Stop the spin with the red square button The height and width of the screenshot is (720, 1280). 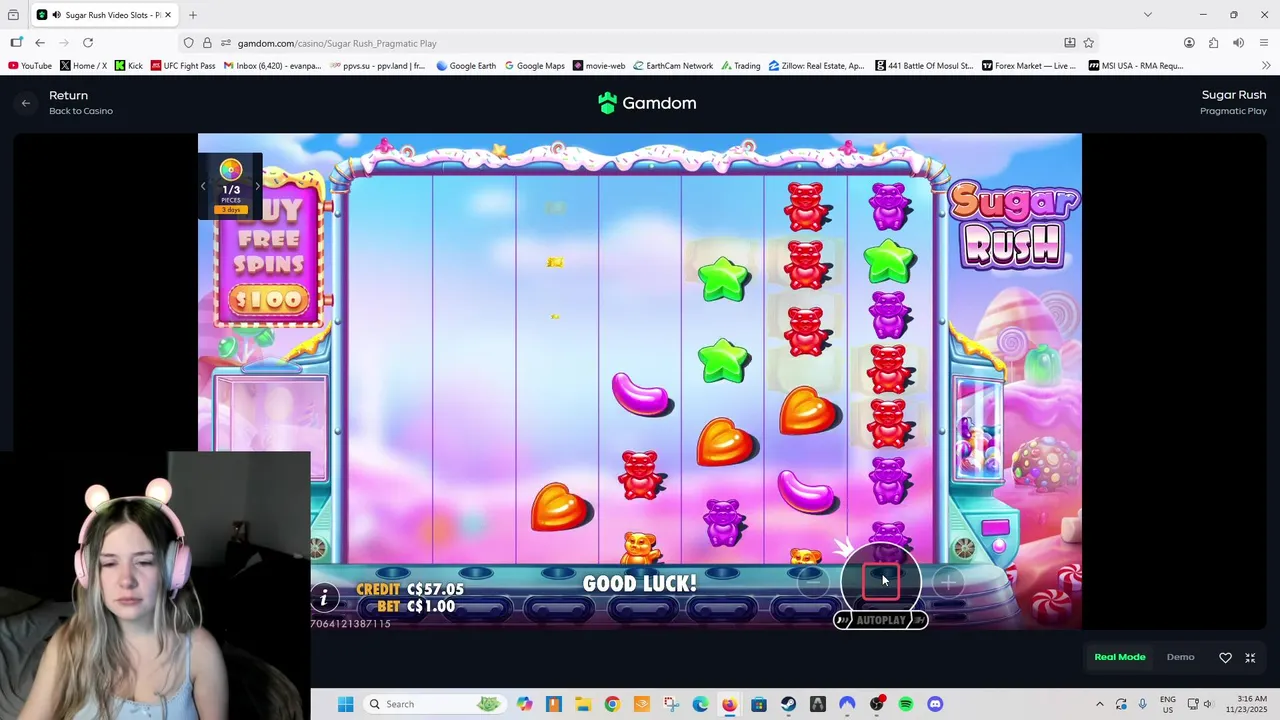click(x=881, y=581)
